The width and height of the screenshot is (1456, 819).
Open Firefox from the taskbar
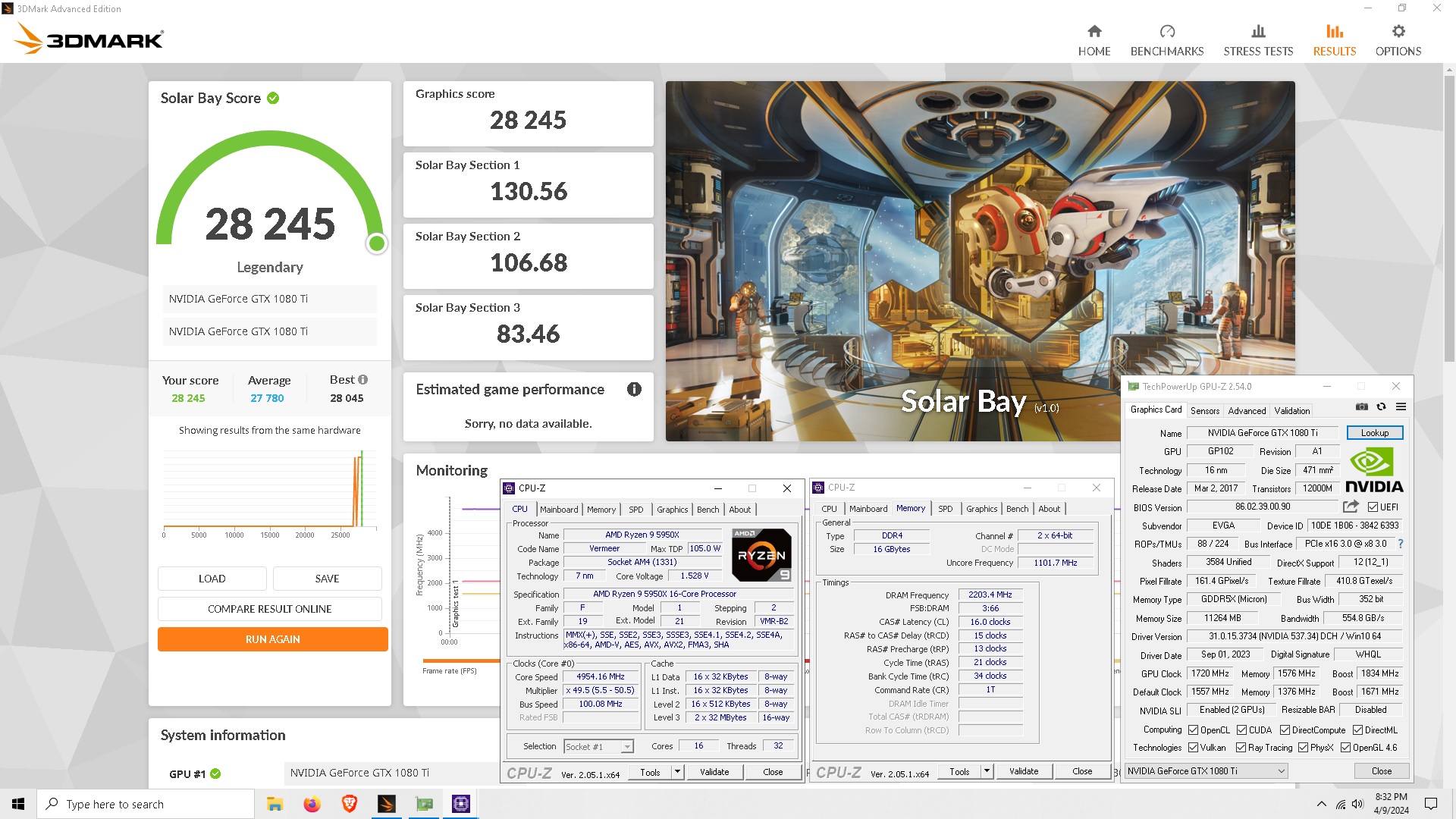312,804
